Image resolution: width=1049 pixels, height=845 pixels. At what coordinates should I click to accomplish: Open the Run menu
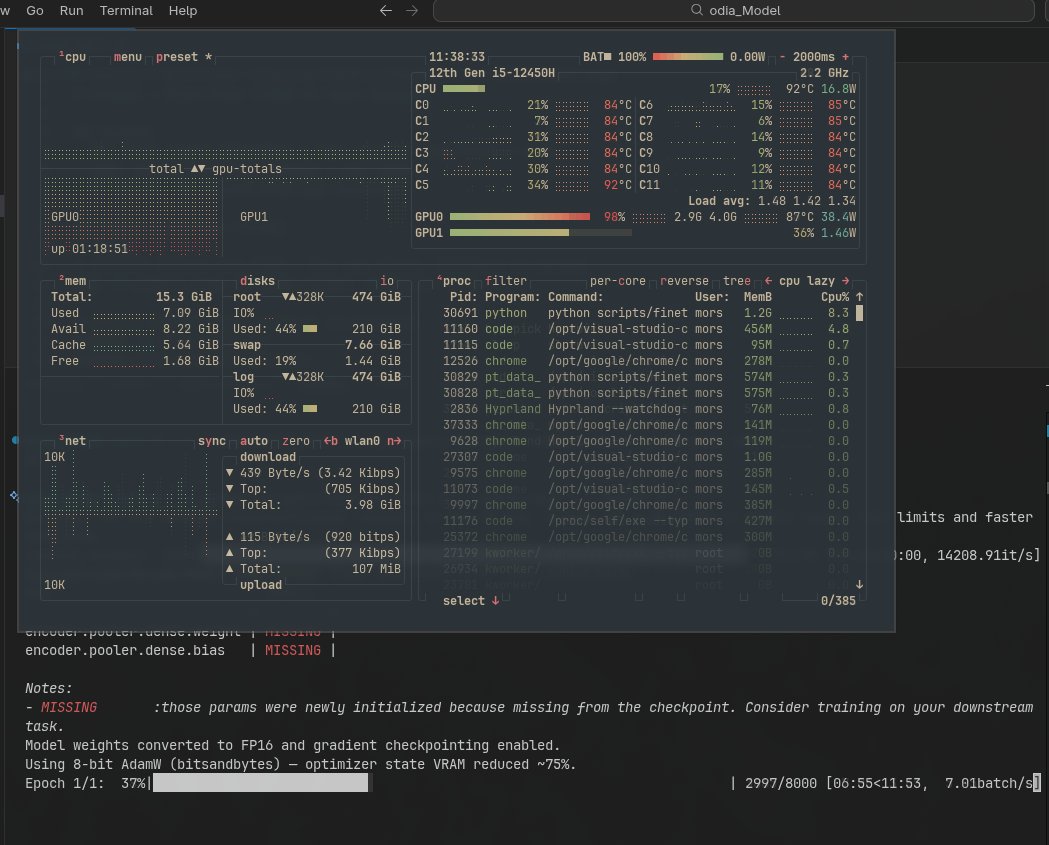click(x=72, y=11)
